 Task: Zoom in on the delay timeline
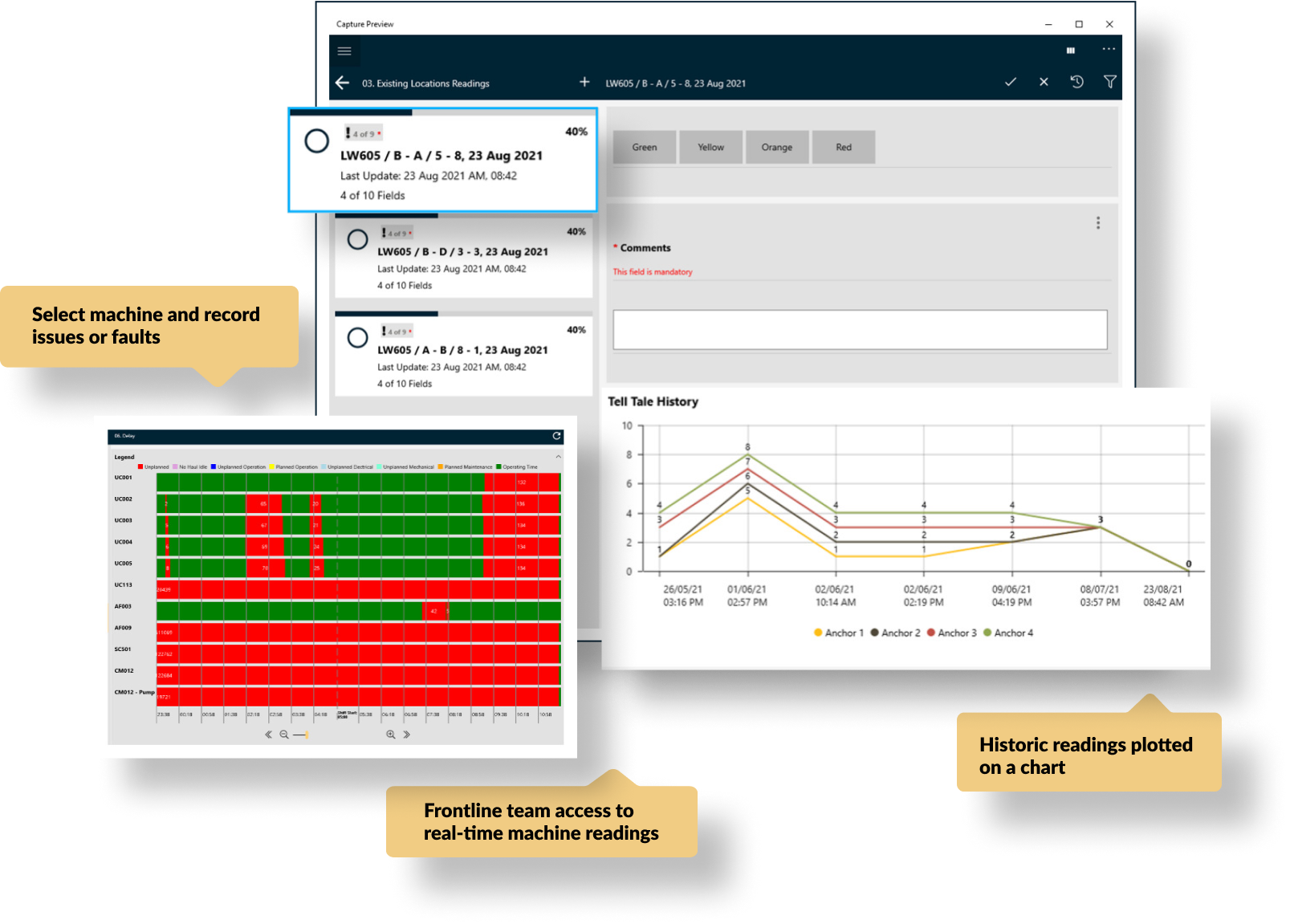coord(391,735)
